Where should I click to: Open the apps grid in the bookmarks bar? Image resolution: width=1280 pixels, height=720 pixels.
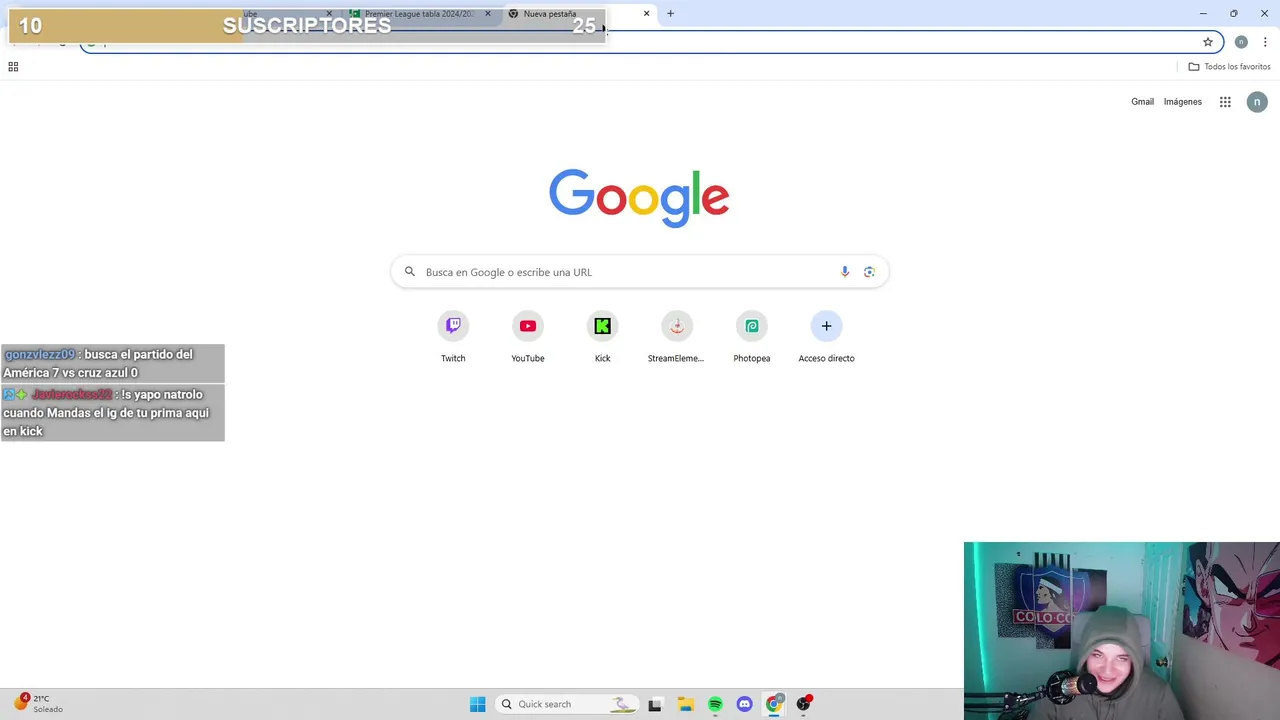tap(13, 67)
